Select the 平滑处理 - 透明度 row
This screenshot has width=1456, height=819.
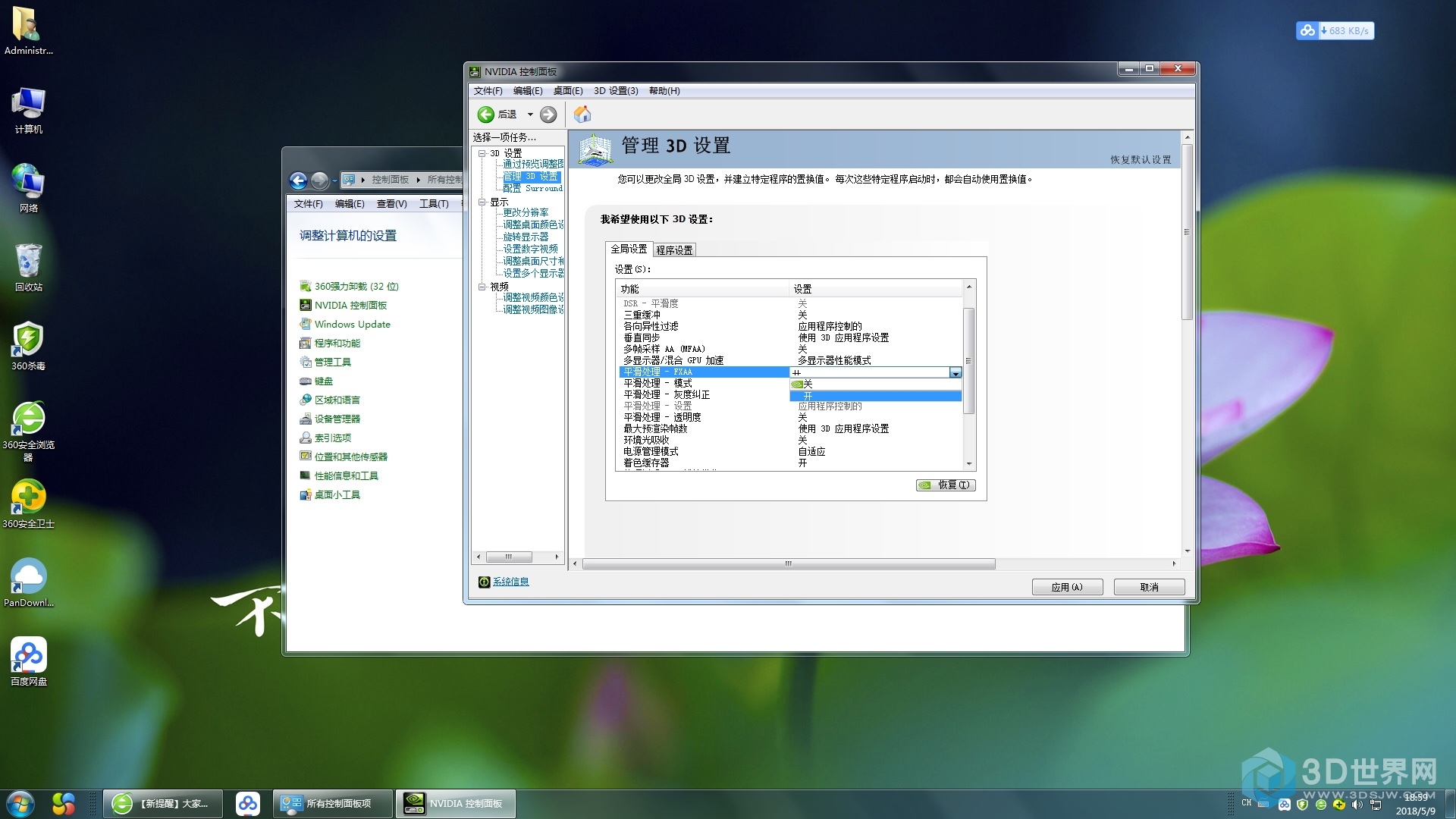pyautogui.click(x=791, y=417)
